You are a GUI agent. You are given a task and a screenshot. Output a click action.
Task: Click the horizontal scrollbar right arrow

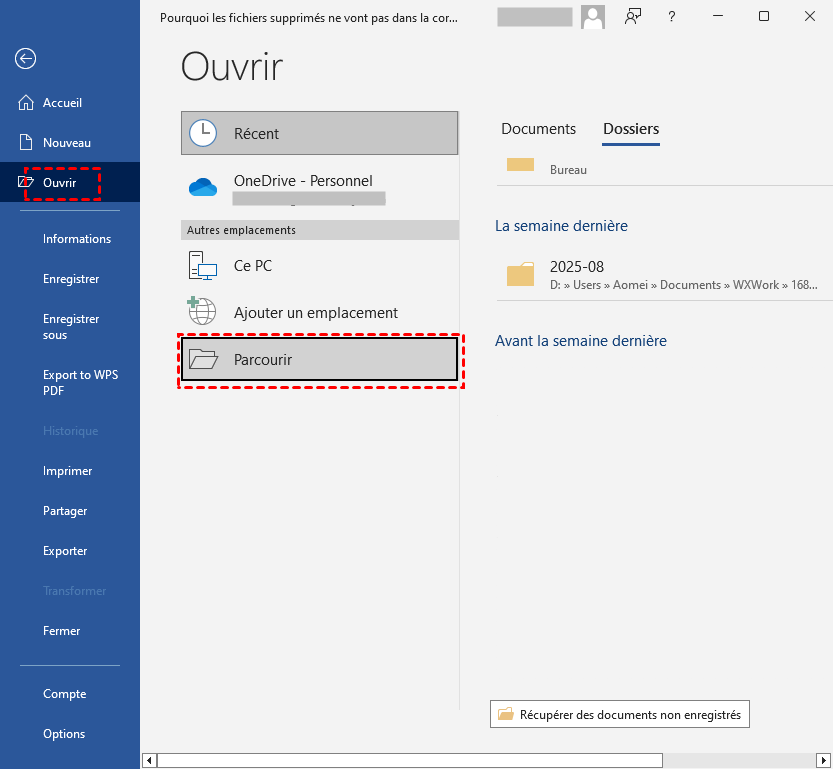[x=824, y=761]
